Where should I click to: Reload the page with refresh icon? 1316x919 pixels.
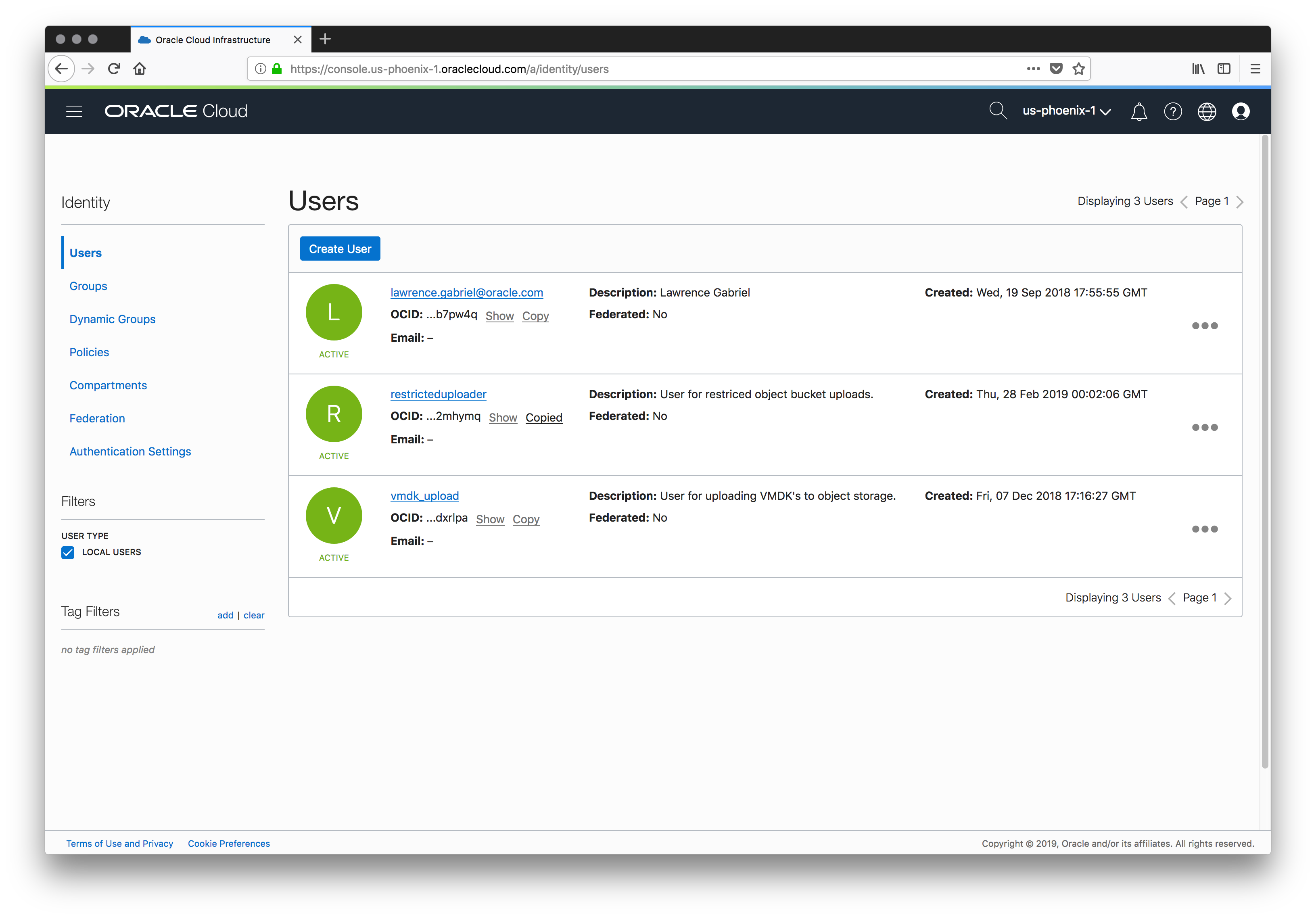click(114, 69)
